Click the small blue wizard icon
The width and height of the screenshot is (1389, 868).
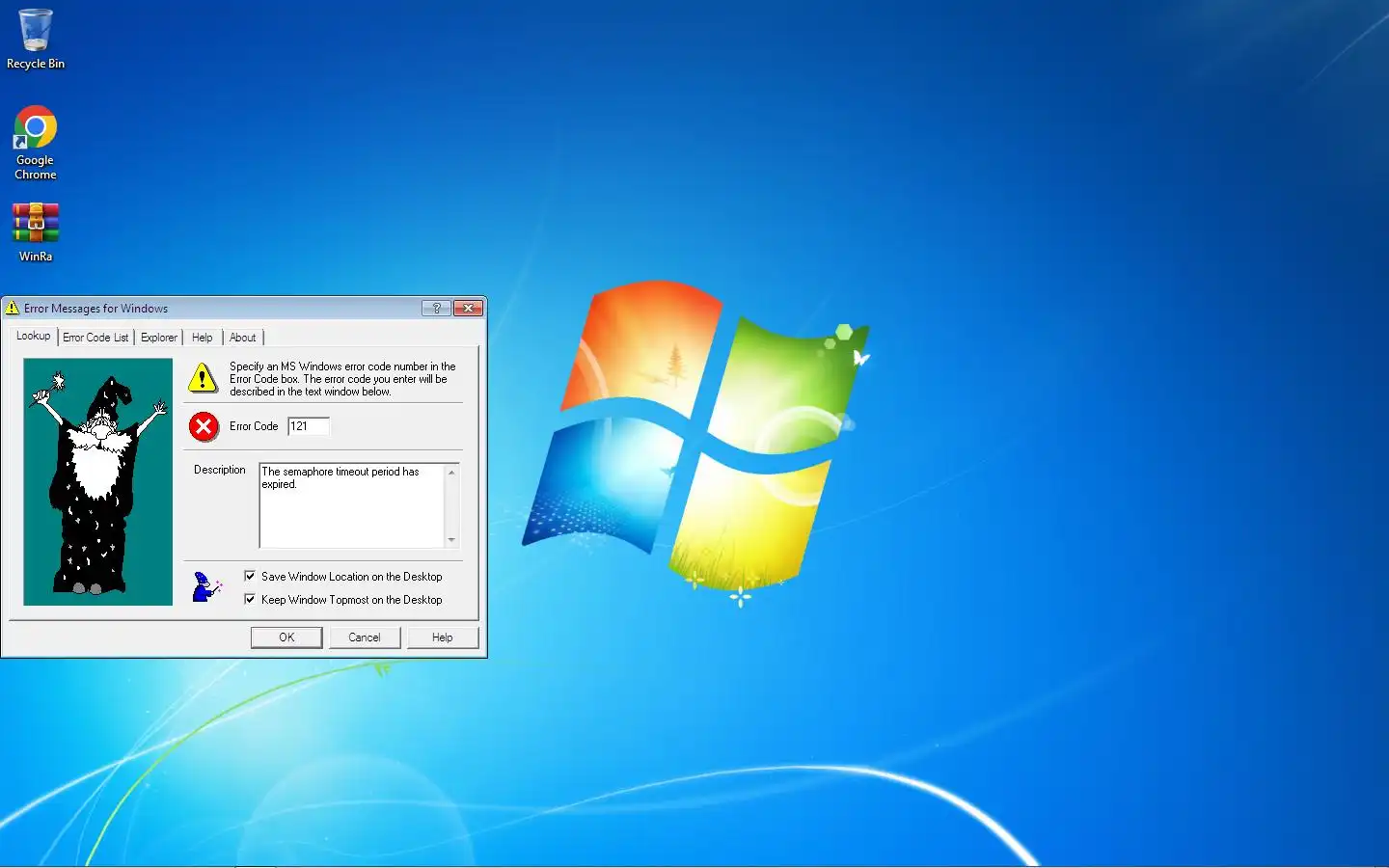206,586
